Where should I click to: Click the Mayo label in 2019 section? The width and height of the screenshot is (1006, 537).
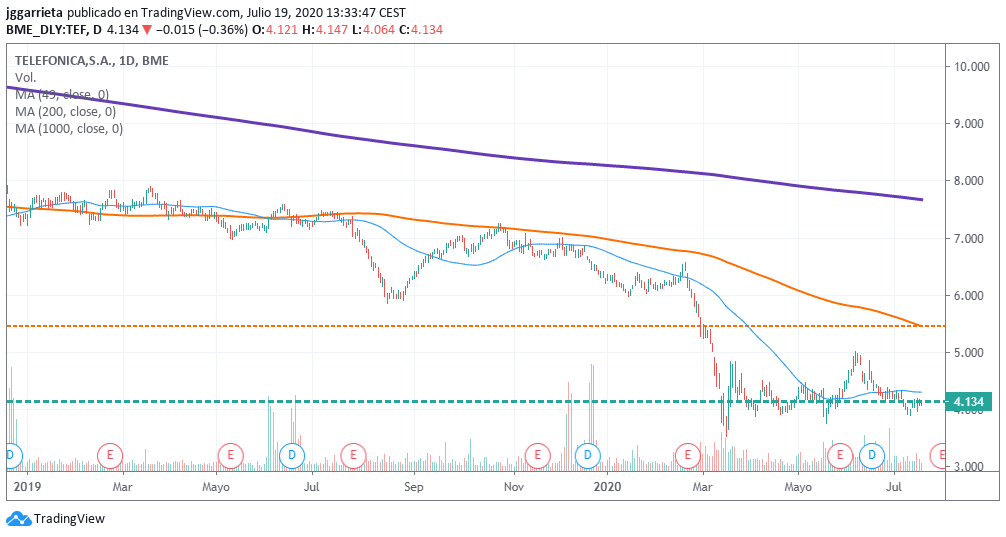click(x=216, y=487)
